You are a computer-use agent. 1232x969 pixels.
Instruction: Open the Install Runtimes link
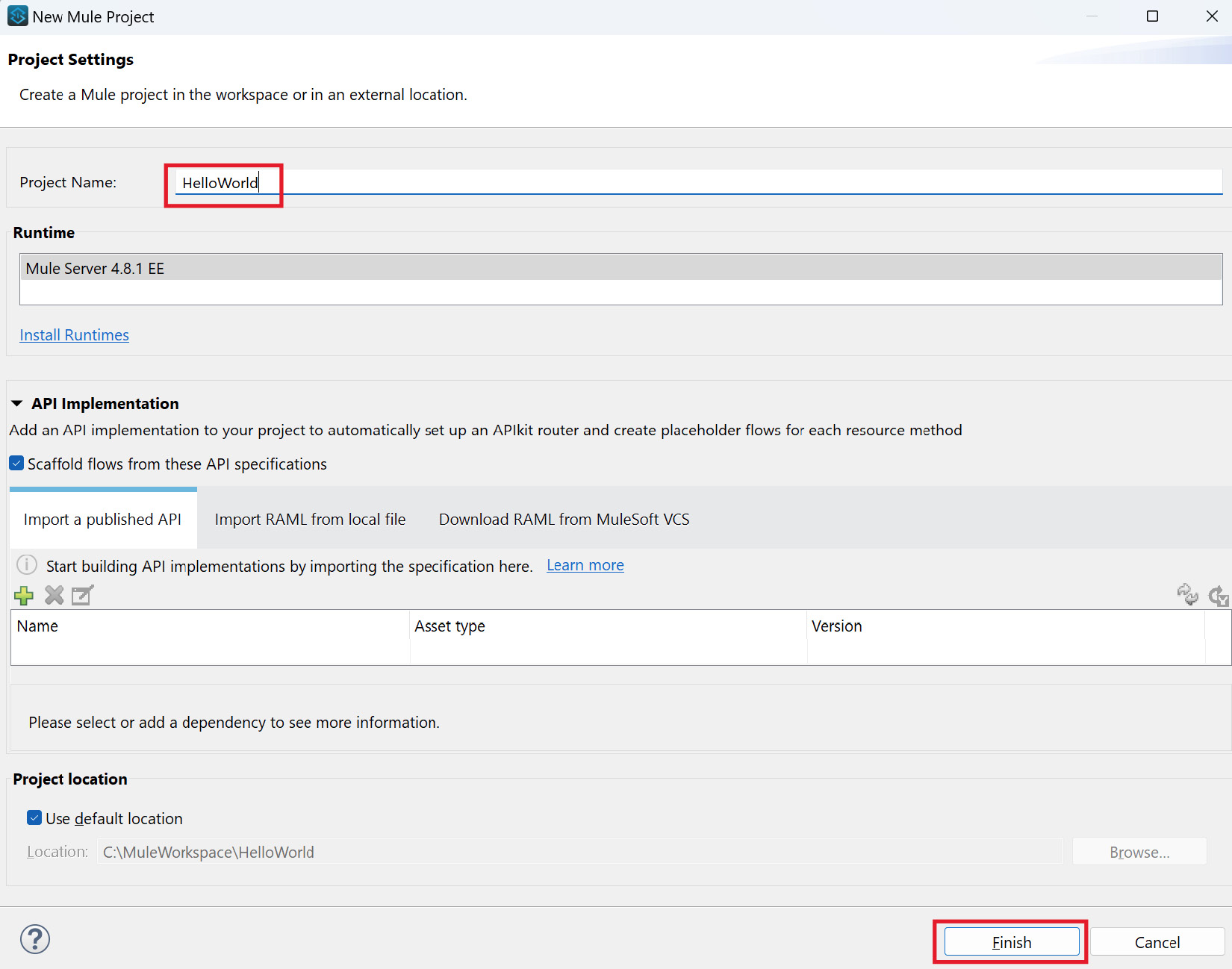pyautogui.click(x=74, y=334)
